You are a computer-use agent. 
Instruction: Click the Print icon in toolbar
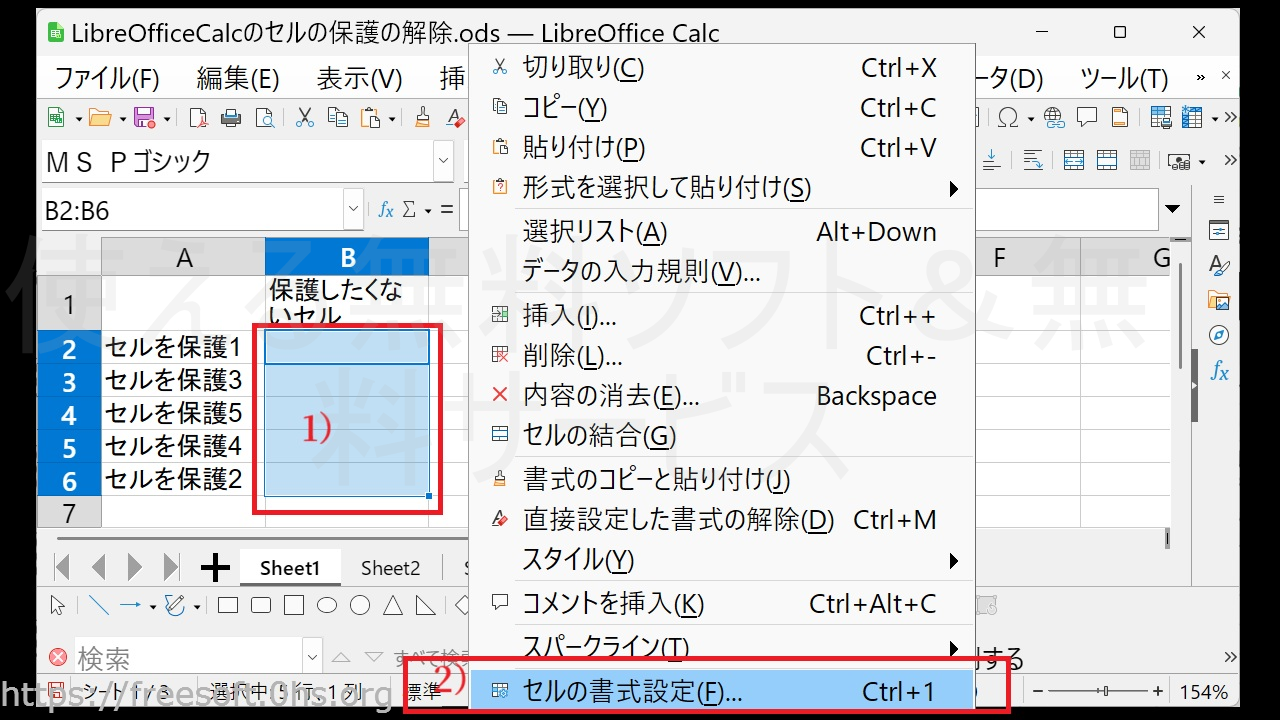(x=231, y=118)
